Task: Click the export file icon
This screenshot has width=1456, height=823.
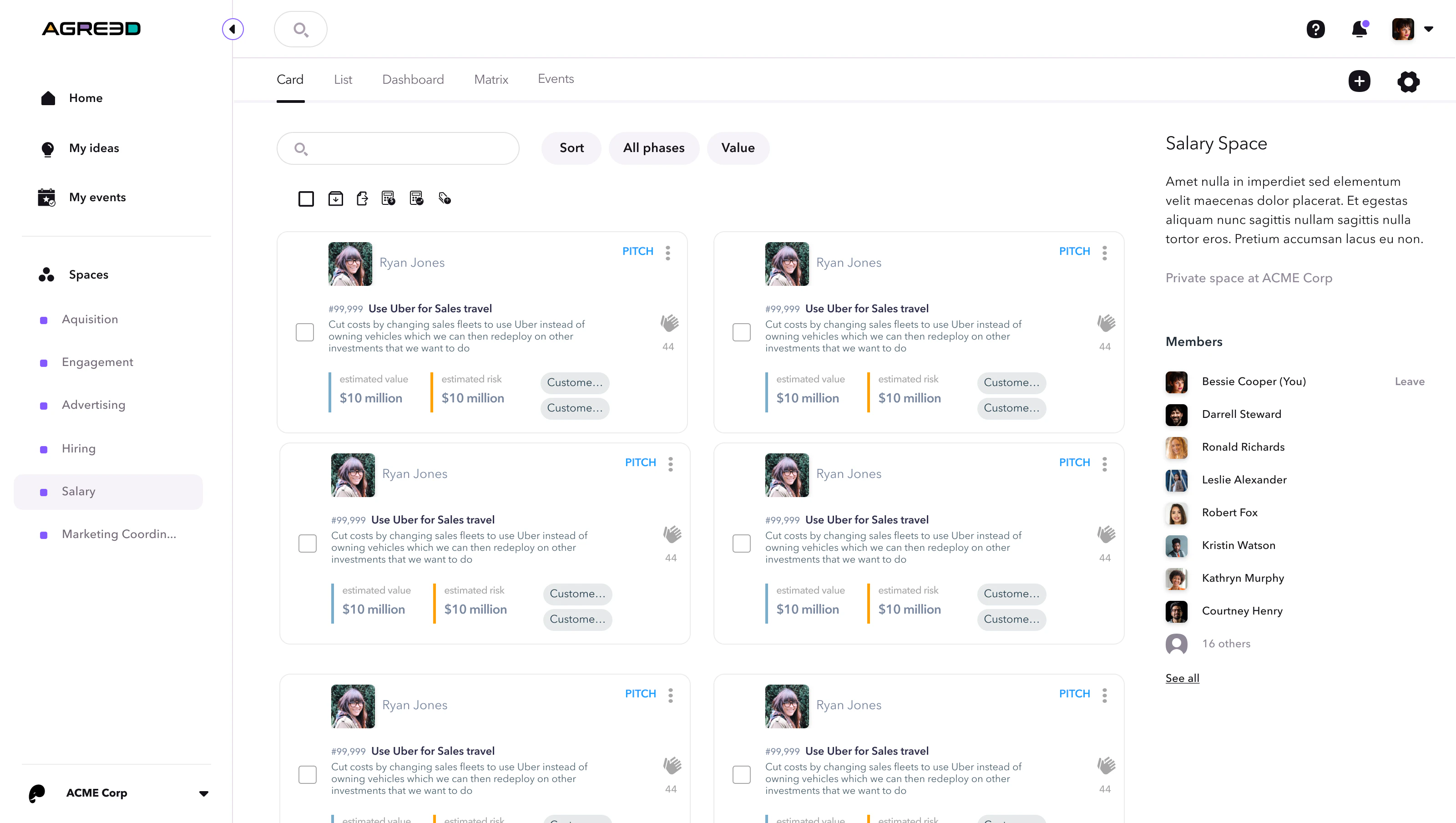Action: pyautogui.click(x=362, y=198)
